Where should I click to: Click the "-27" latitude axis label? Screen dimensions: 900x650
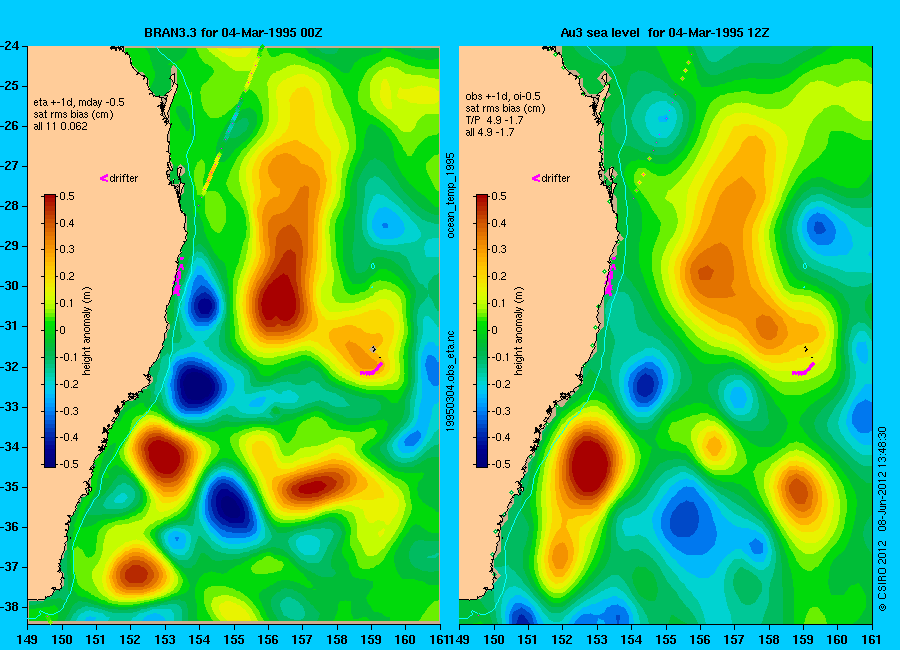9,166
